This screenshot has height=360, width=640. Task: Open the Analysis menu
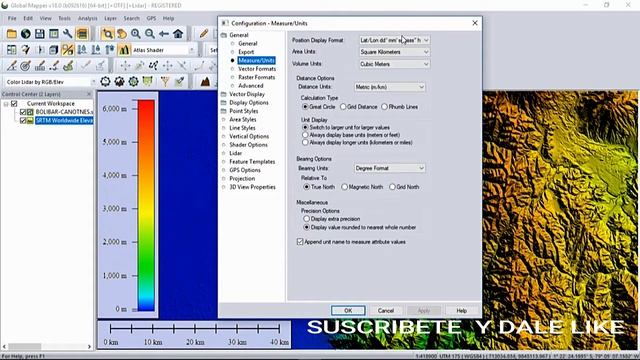87,18
